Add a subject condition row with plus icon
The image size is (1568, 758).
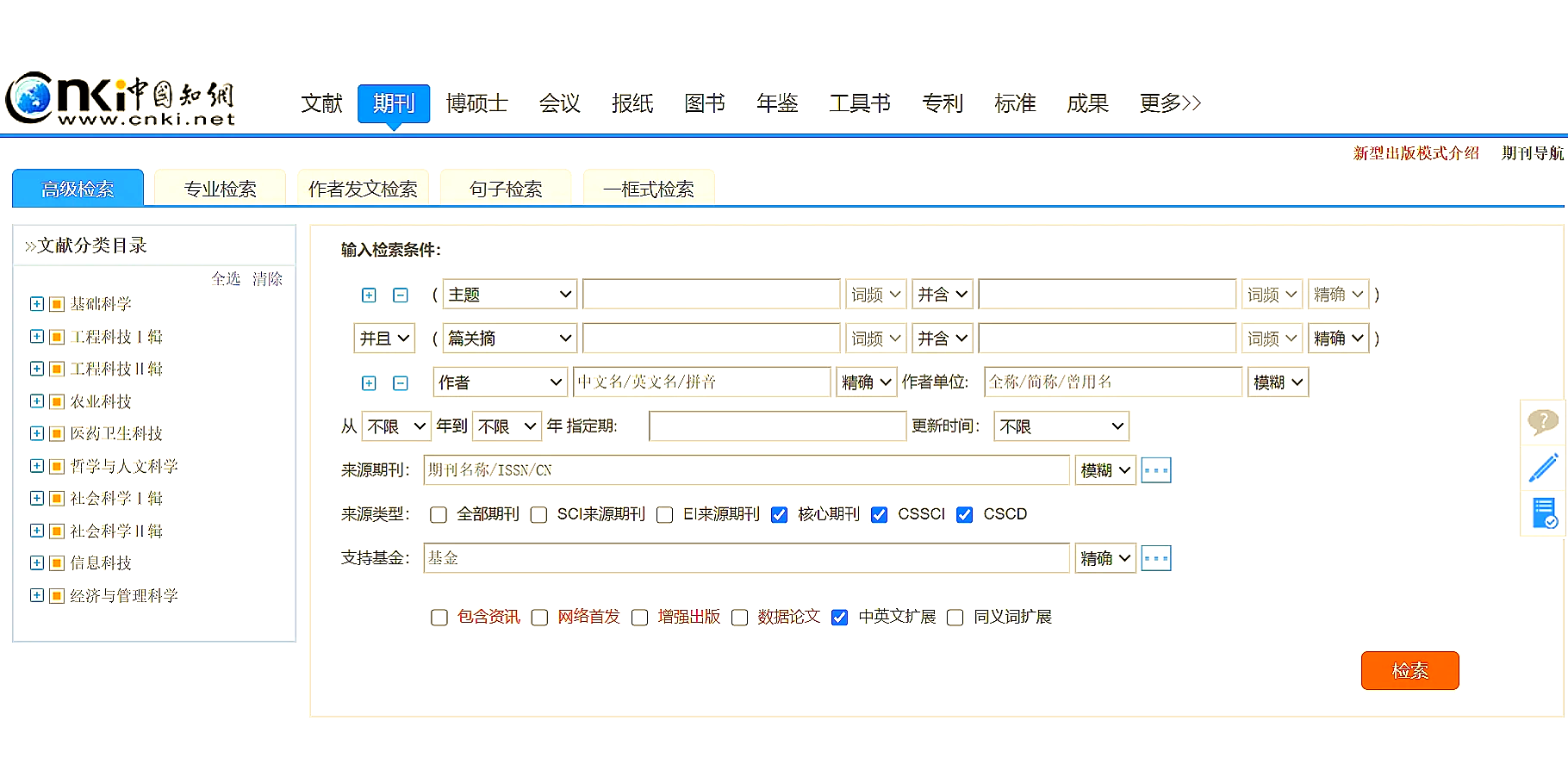(369, 295)
